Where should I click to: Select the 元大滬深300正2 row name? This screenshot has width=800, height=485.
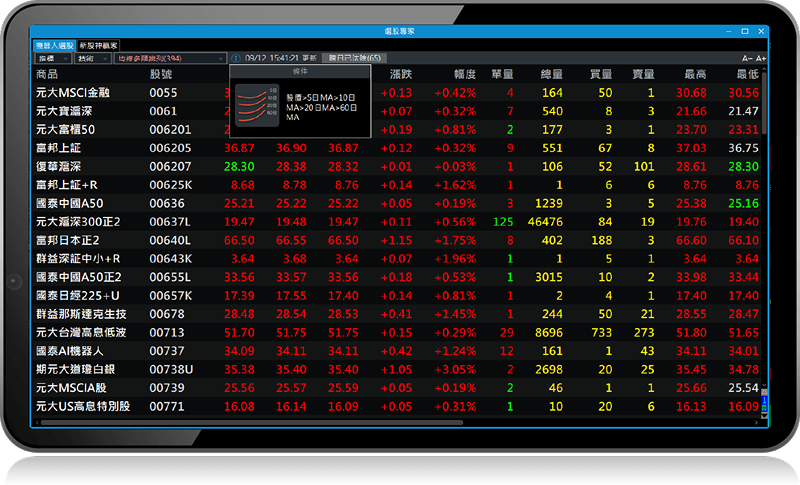pyautogui.click(x=78, y=222)
